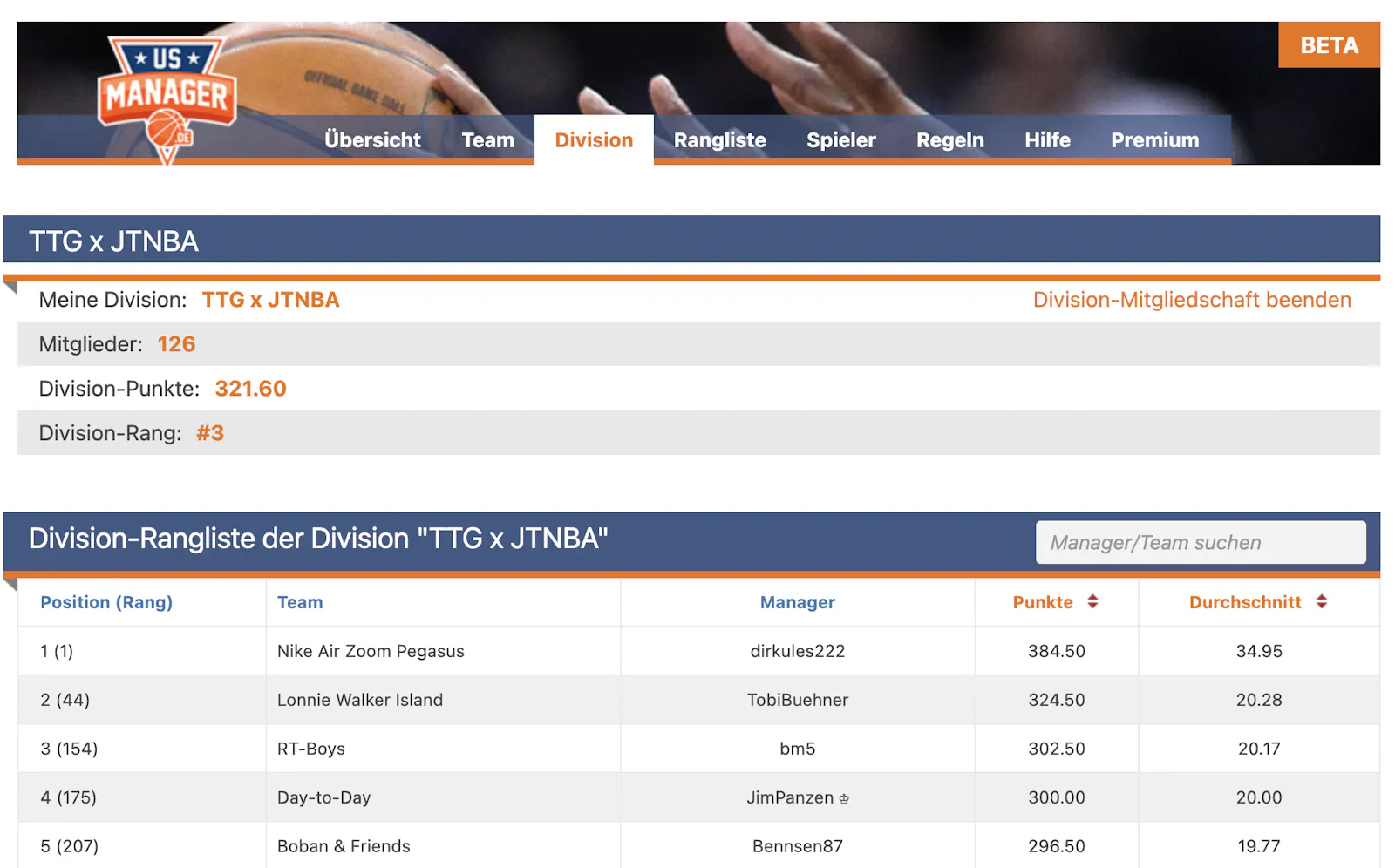Viewport: 1395px width, 868px height.
Task: Click the Division-Rangliste section heading
Action: pos(318,539)
